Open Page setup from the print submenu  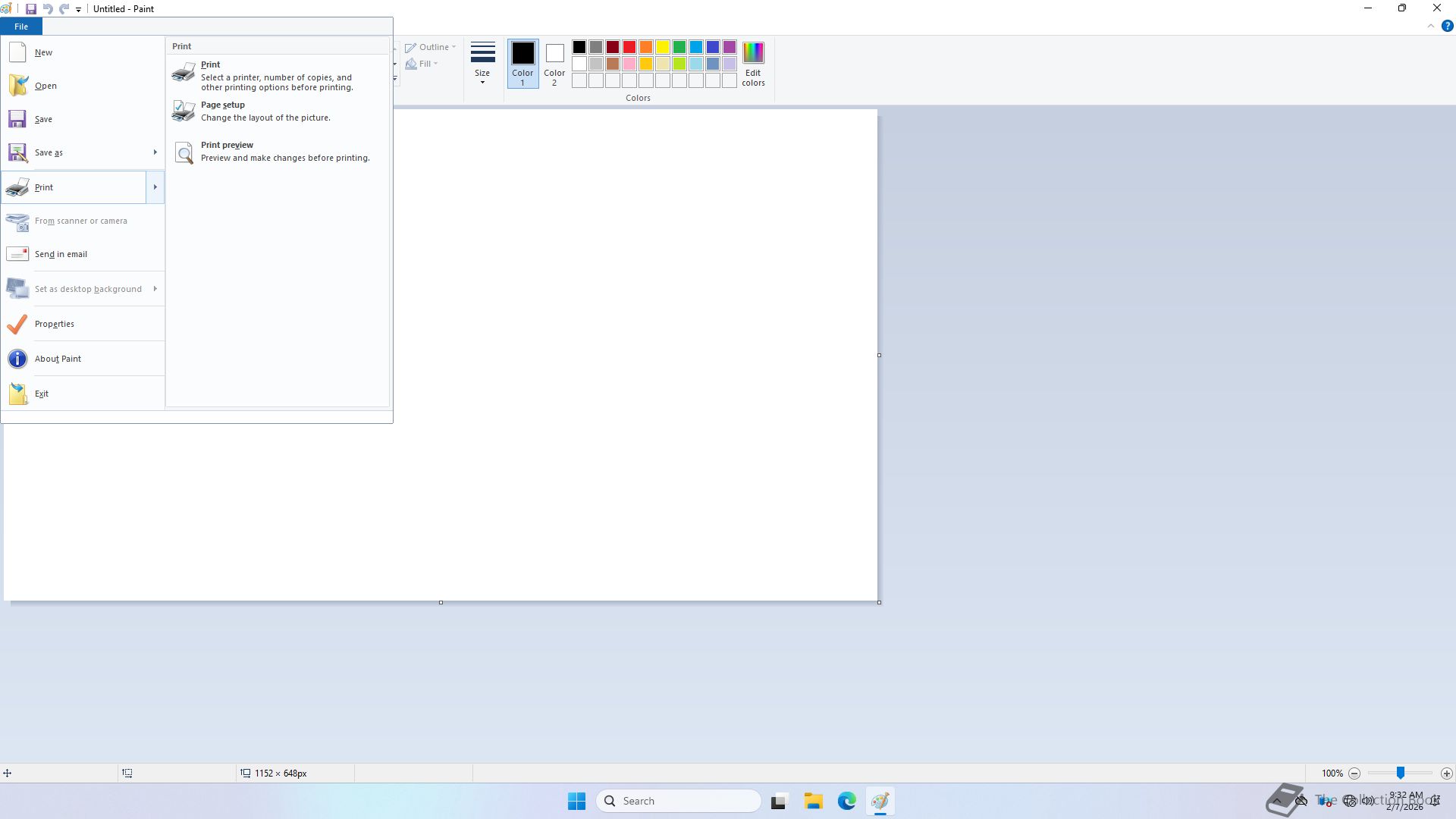[x=222, y=105]
